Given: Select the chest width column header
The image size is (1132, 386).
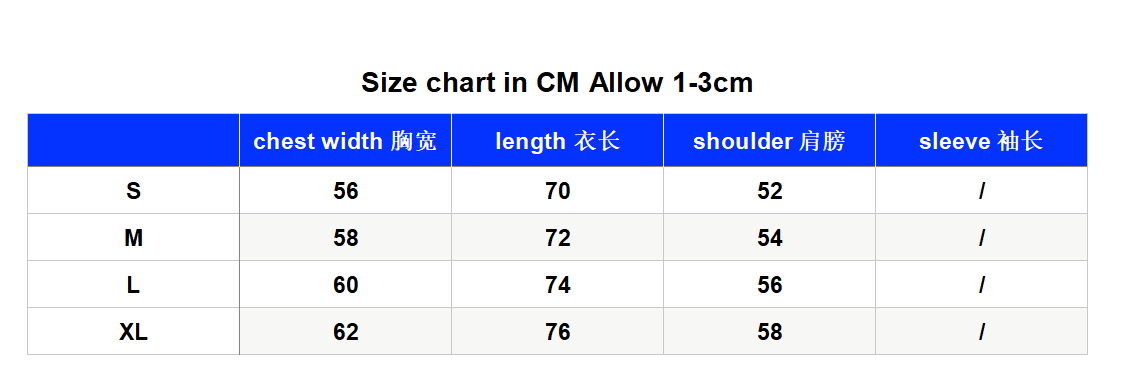Looking at the screenshot, I should (x=345, y=141).
